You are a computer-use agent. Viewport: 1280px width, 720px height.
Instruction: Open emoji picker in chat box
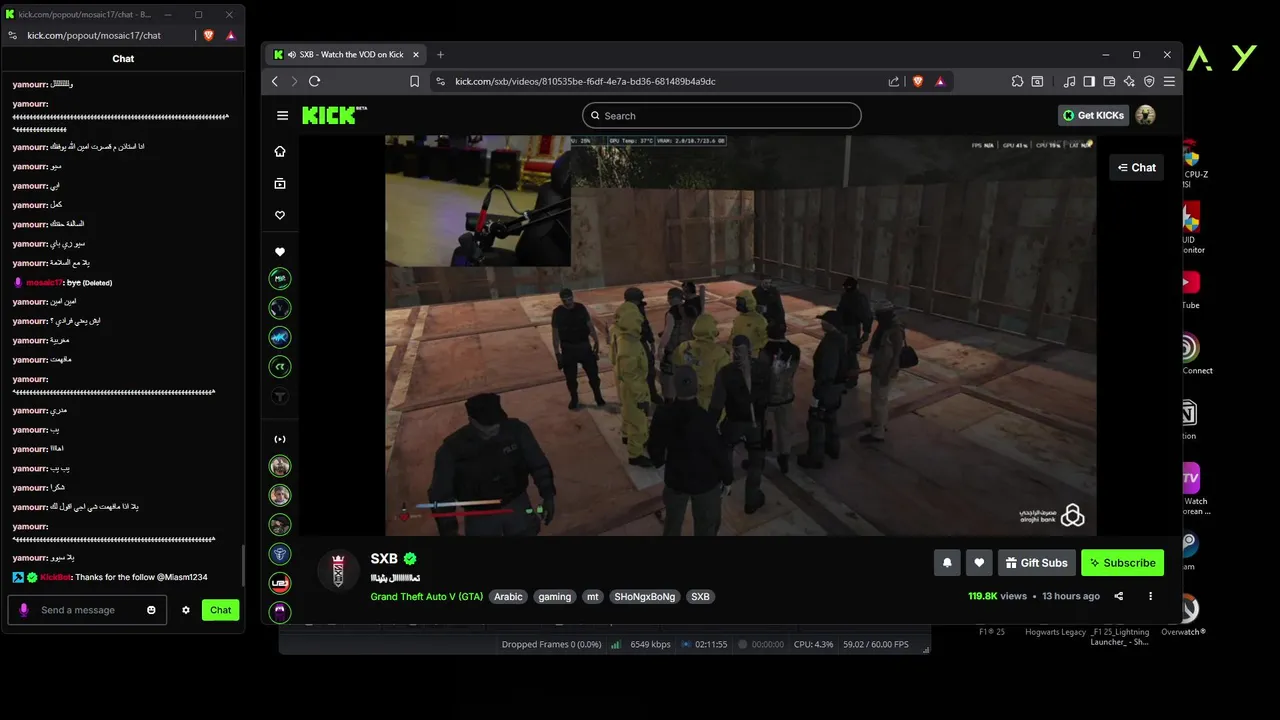[152, 610]
